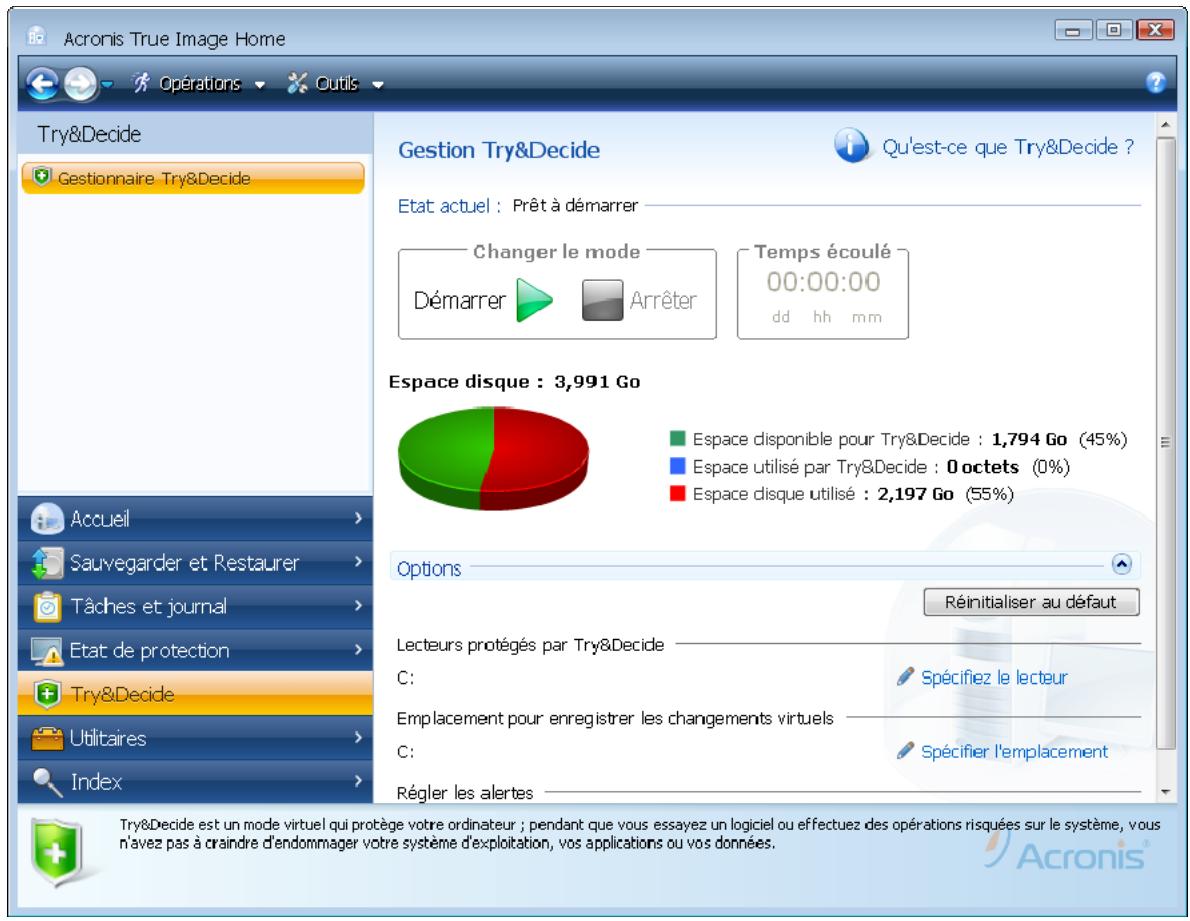Click the Utilitaires toolbox icon
This screenshot has height=921, width=1190.
pos(47,738)
